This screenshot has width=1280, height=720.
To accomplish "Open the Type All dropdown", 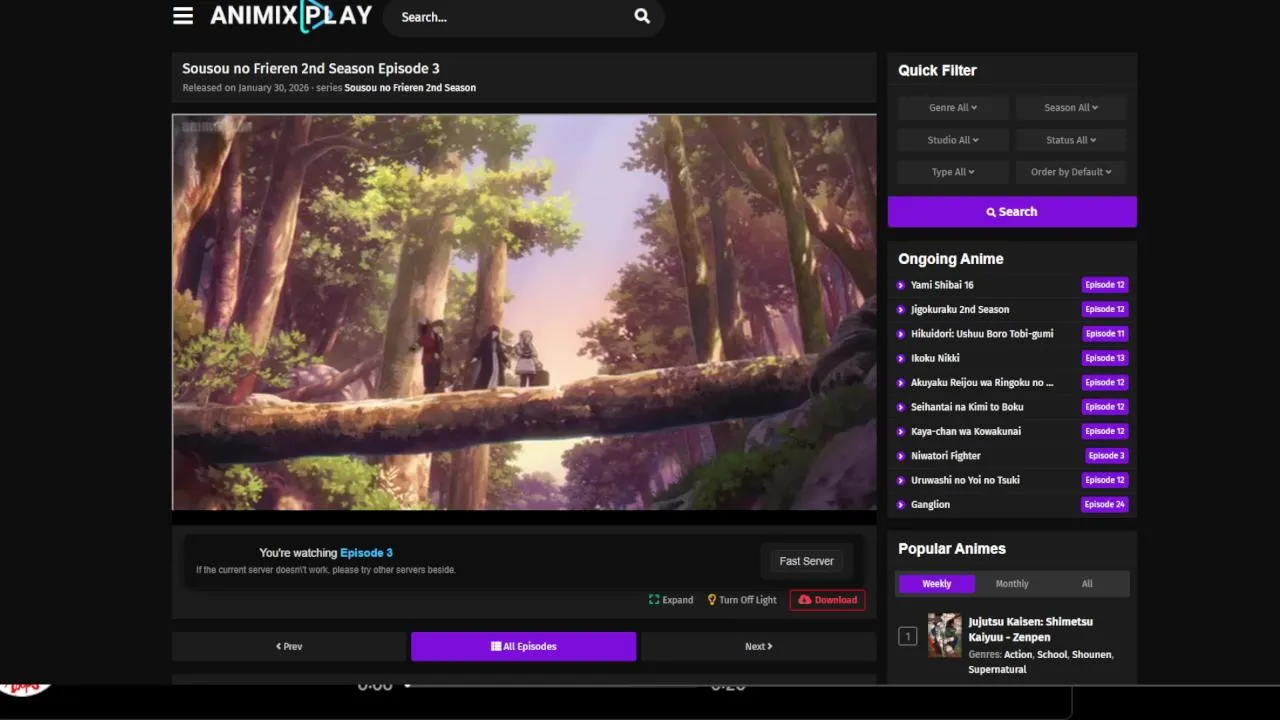I will click(953, 172).
